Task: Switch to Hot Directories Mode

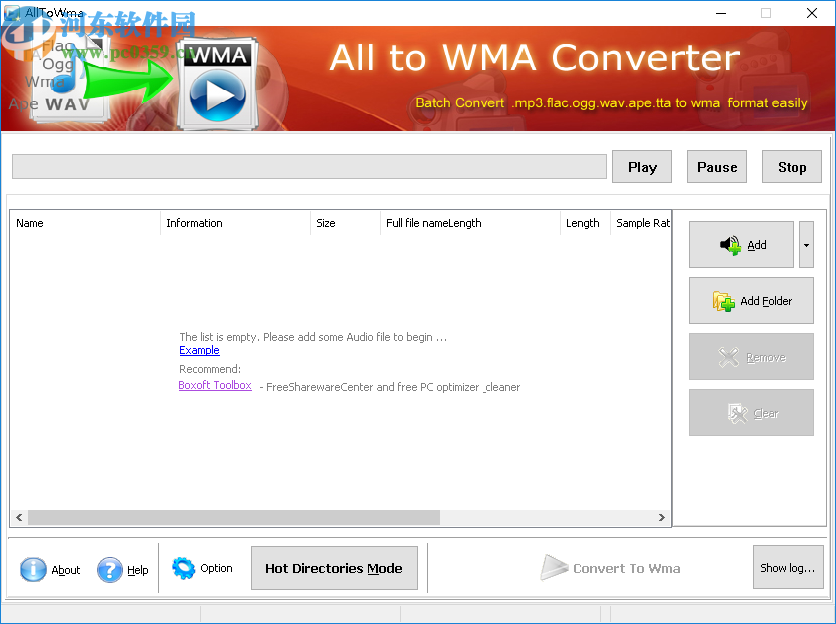Action: 334,567
